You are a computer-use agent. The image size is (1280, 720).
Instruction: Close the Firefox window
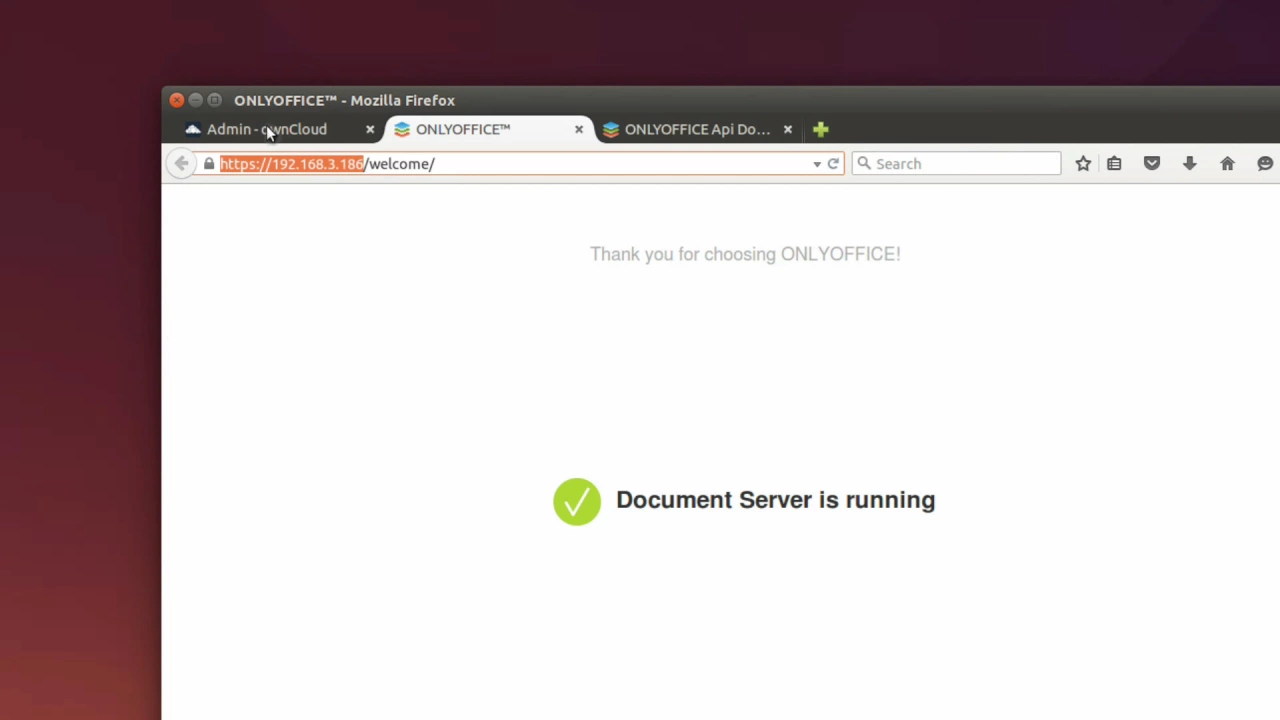click(x=177, y=100)
